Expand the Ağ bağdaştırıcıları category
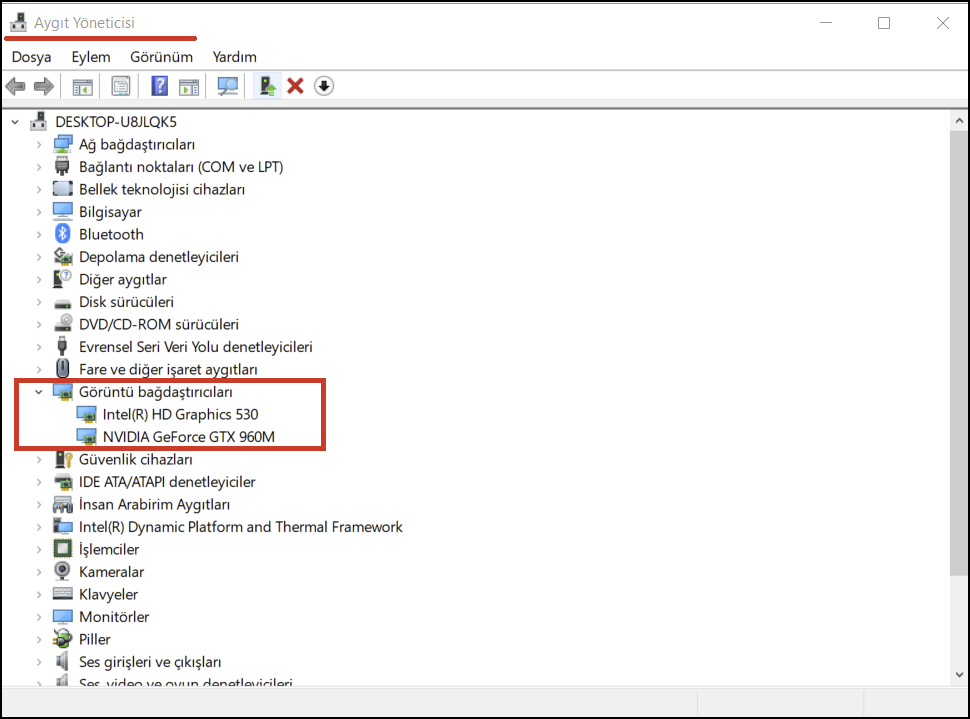The image size is (970, 719). pos(39,144)
